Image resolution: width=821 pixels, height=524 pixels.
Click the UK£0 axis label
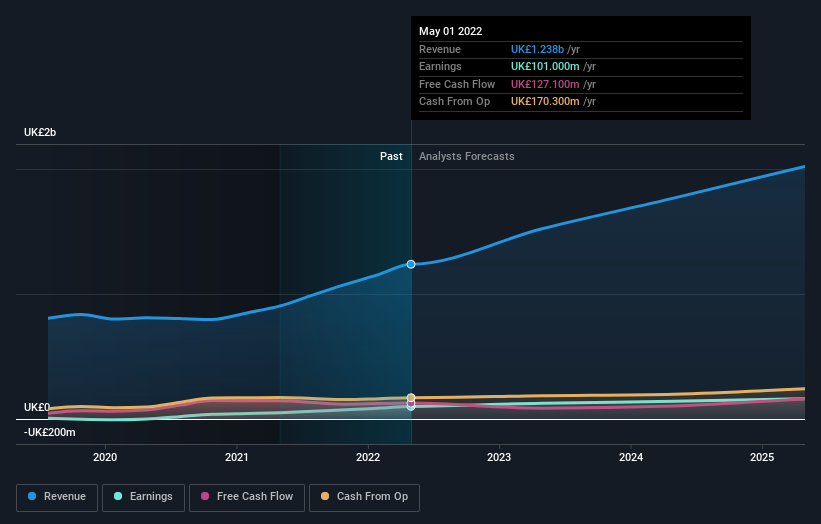[x=37, y=407]
